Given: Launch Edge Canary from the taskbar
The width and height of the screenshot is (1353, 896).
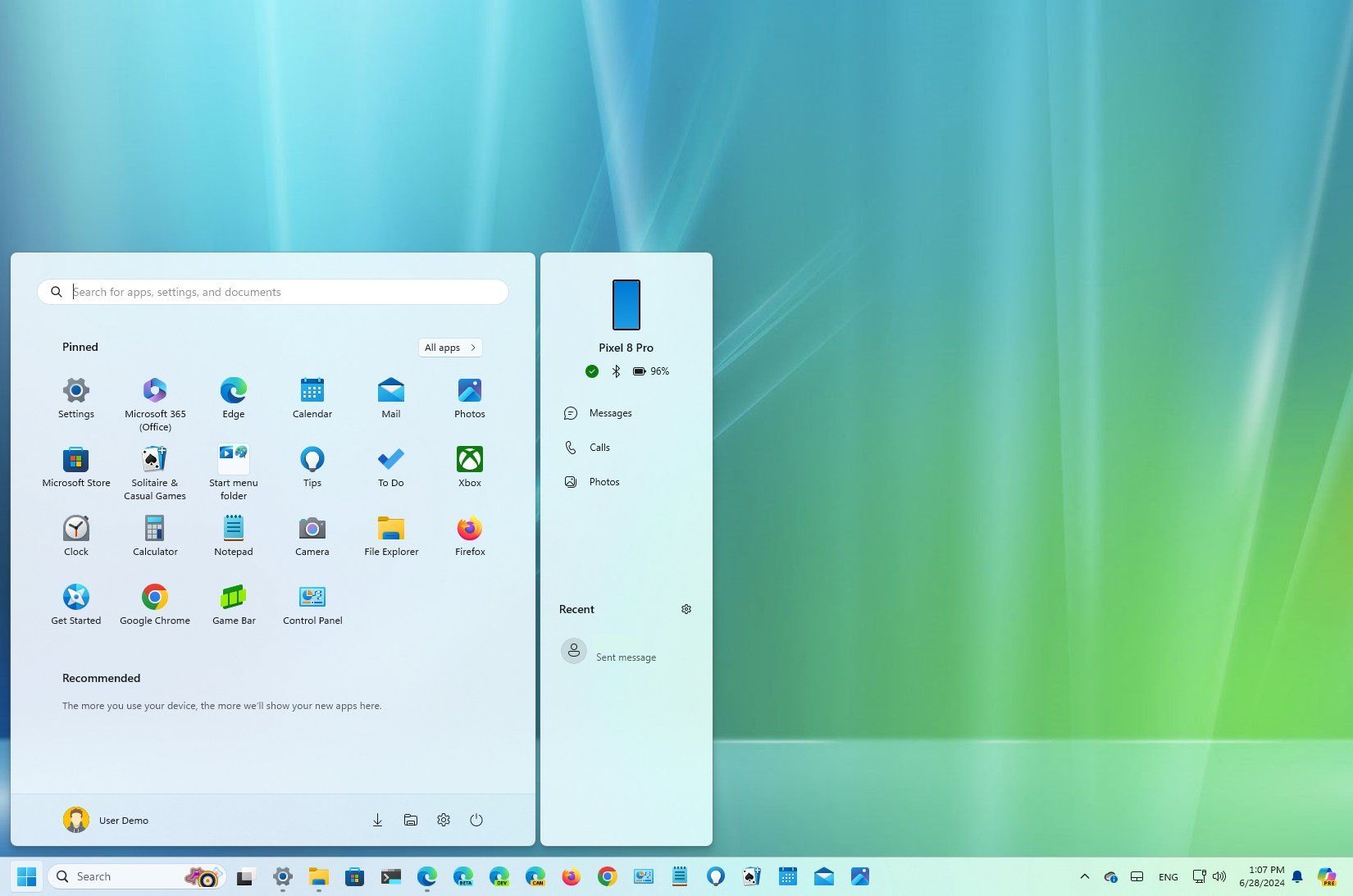Looking at the screenshot, I should coord(535,876).
